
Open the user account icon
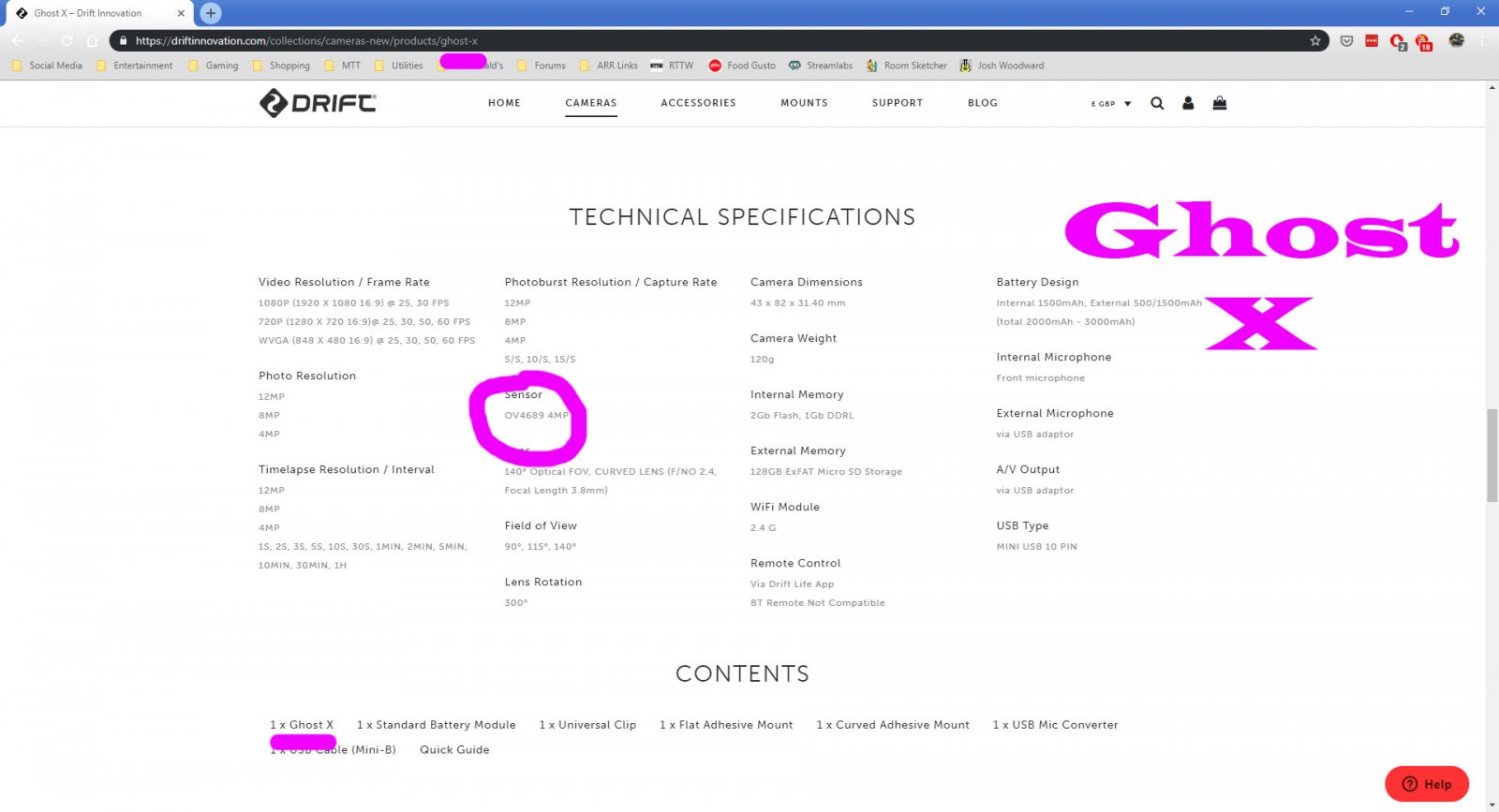click(1188, 103)
